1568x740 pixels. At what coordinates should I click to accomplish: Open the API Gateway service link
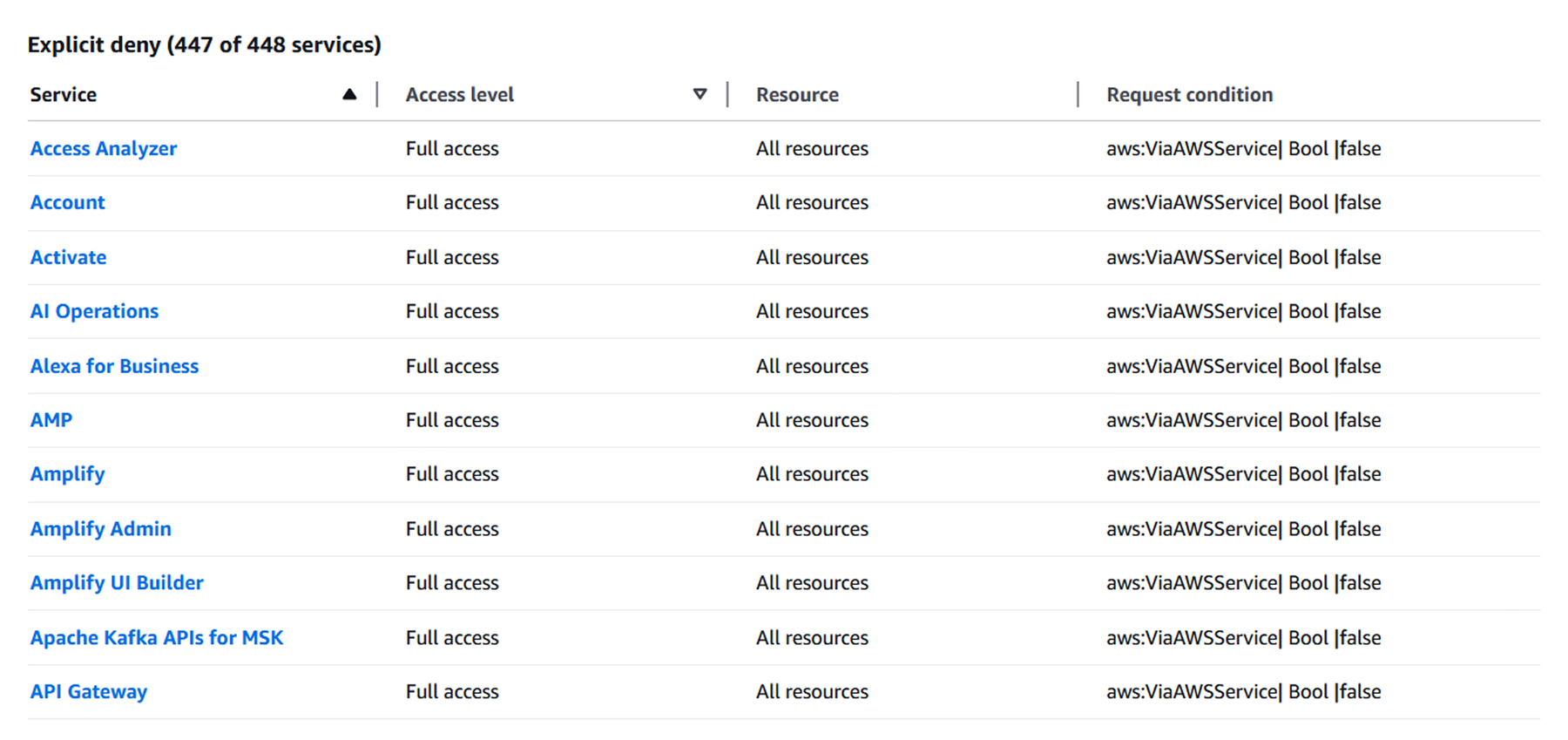coord(89,692)
